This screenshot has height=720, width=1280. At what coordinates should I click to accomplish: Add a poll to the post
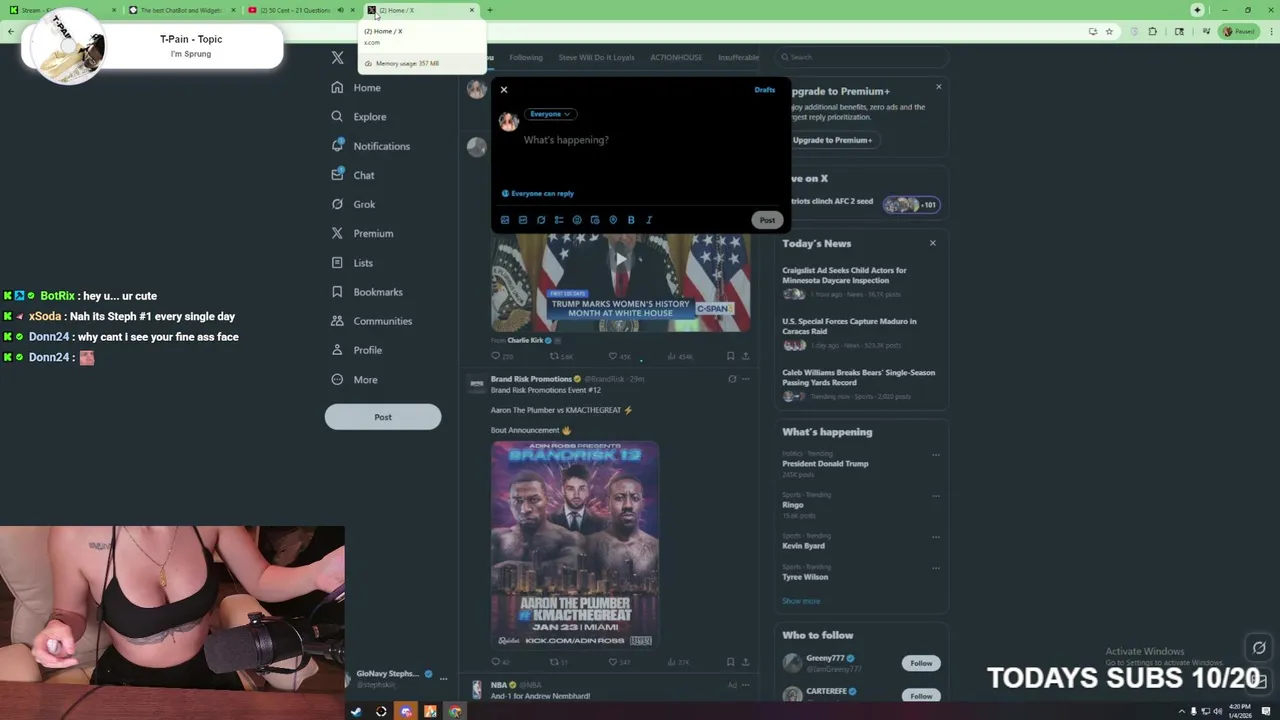coord(559,220)
